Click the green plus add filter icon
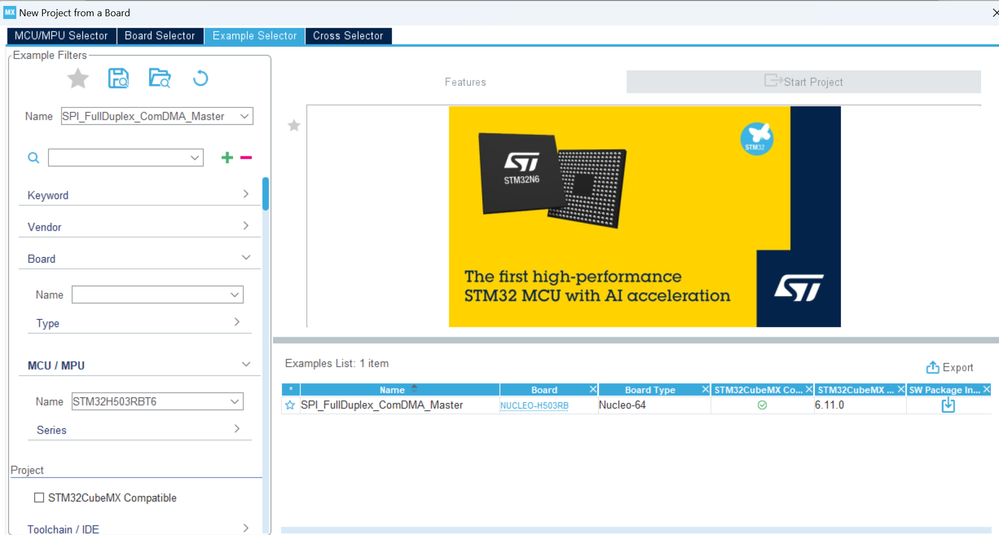Image resolution: width=999 pixels, height=535 pixels. tap(227, 157)
